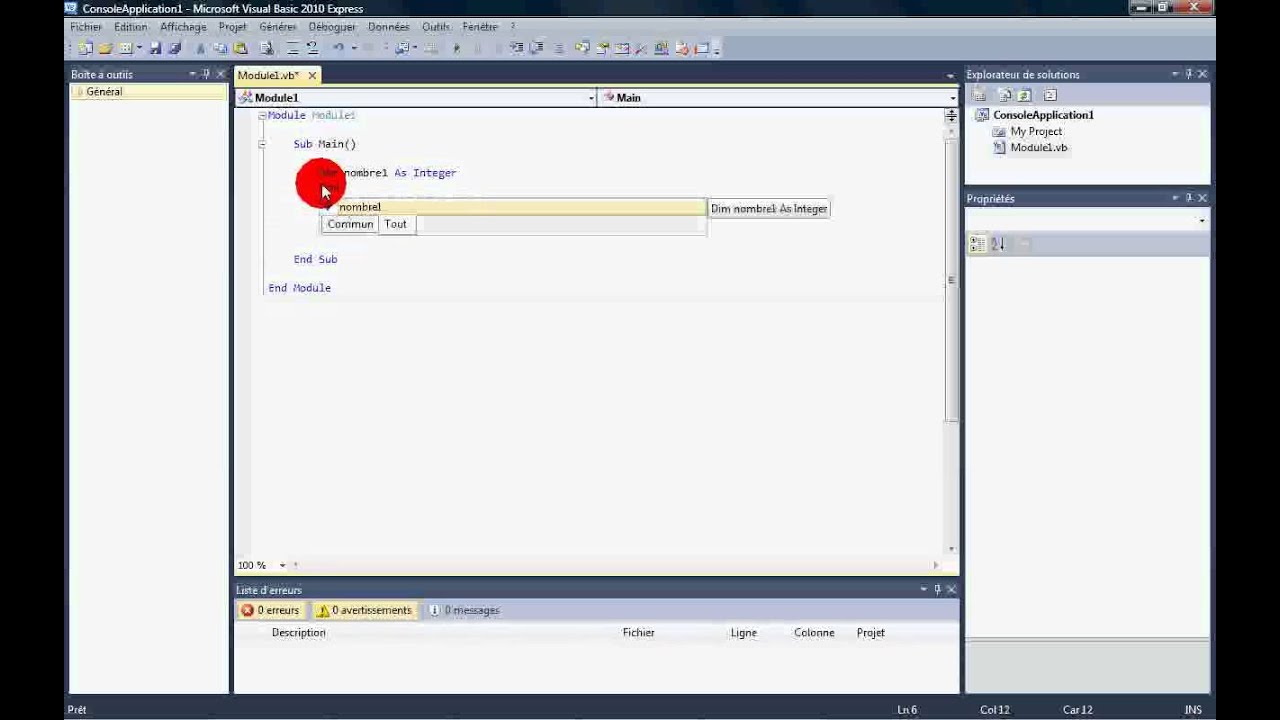The image size is (1280, 720).
Task: Open the Solution Explorer toolbar icon
Action: tap(581, 48)
